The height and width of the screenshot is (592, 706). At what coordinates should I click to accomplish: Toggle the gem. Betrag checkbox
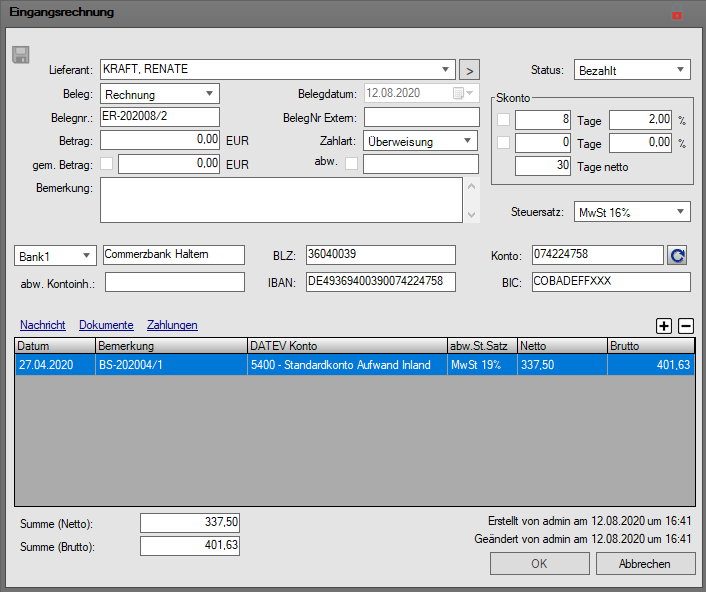pos(107,164)
